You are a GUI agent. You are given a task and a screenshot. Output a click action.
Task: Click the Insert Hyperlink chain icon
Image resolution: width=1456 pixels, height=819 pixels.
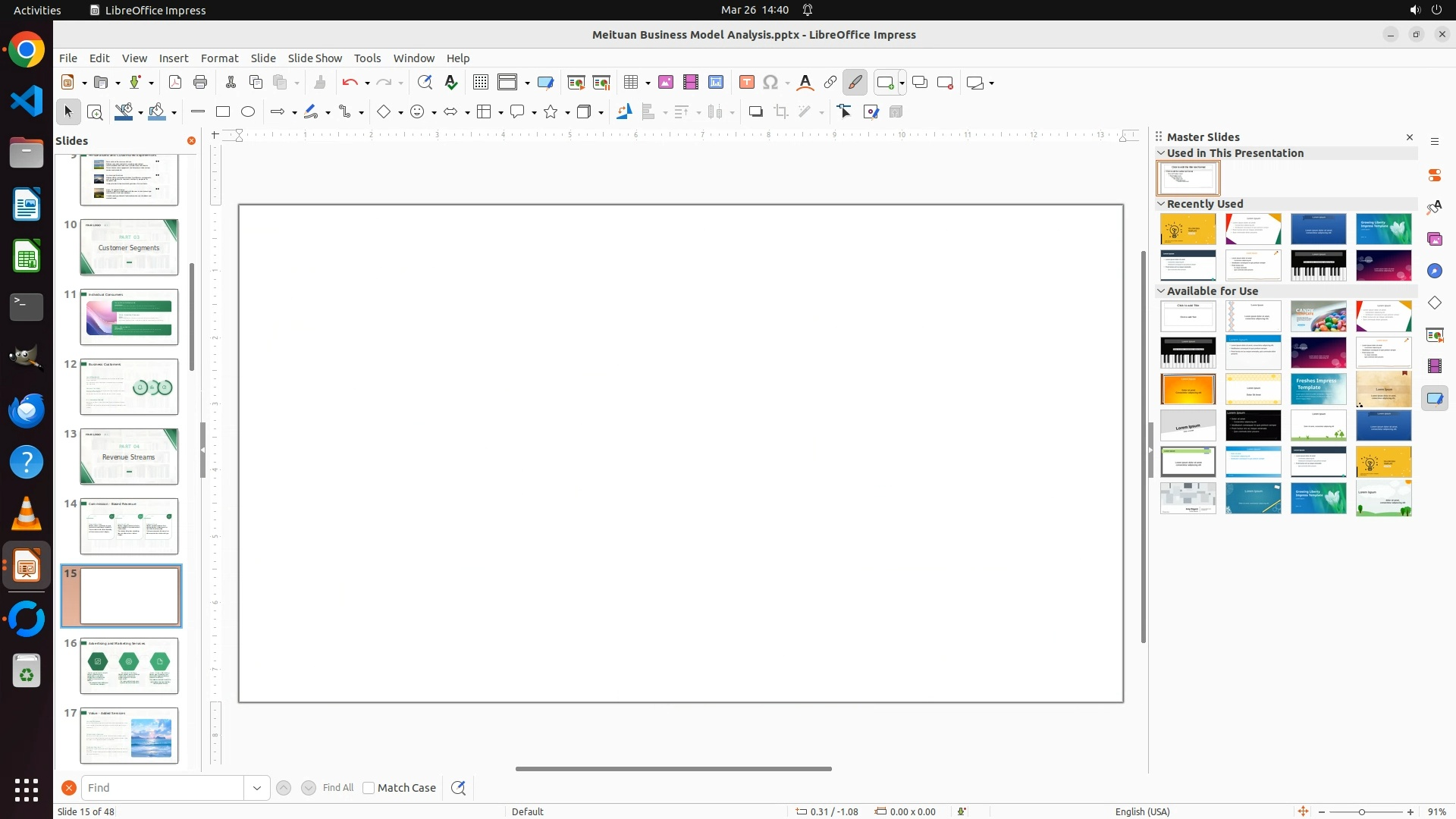click(830, 83)
